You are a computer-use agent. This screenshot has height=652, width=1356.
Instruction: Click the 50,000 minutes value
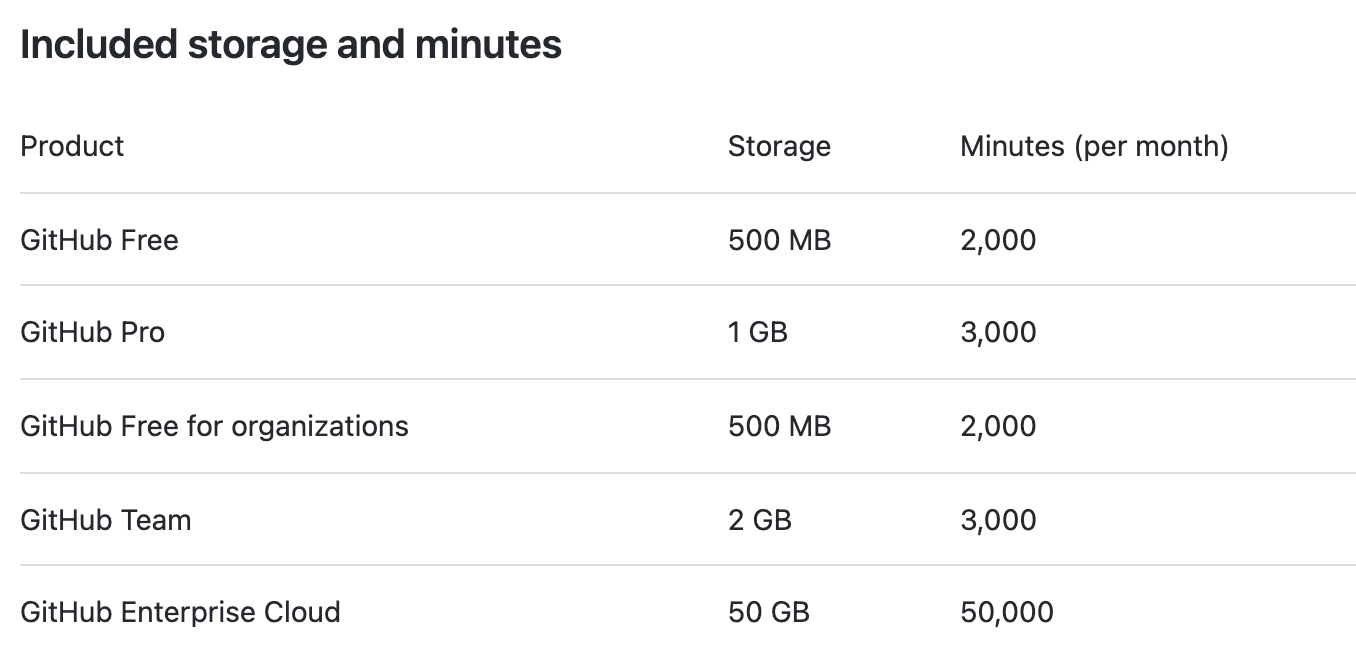[1006, 612]
